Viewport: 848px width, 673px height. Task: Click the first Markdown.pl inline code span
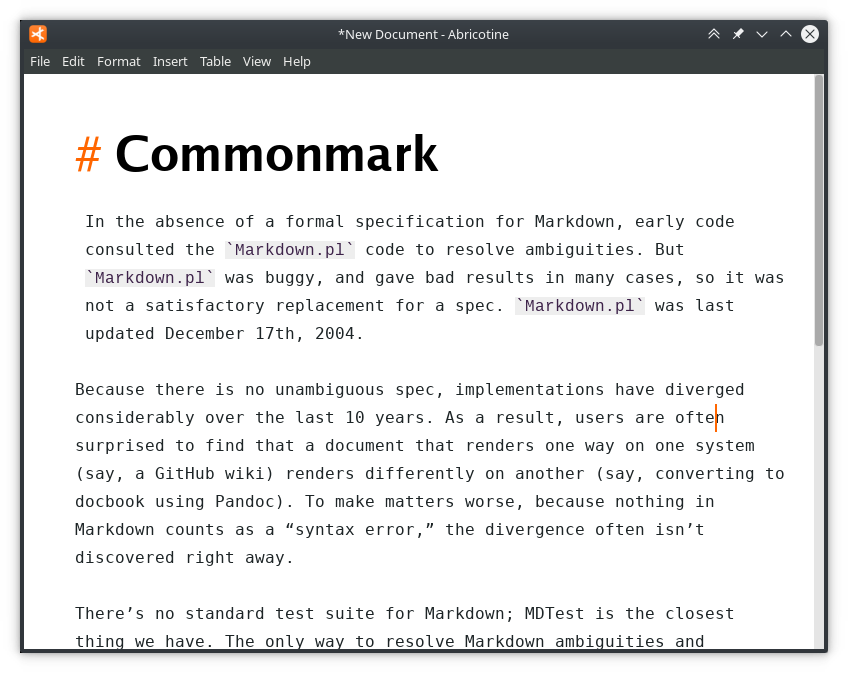tap(289, 249)
